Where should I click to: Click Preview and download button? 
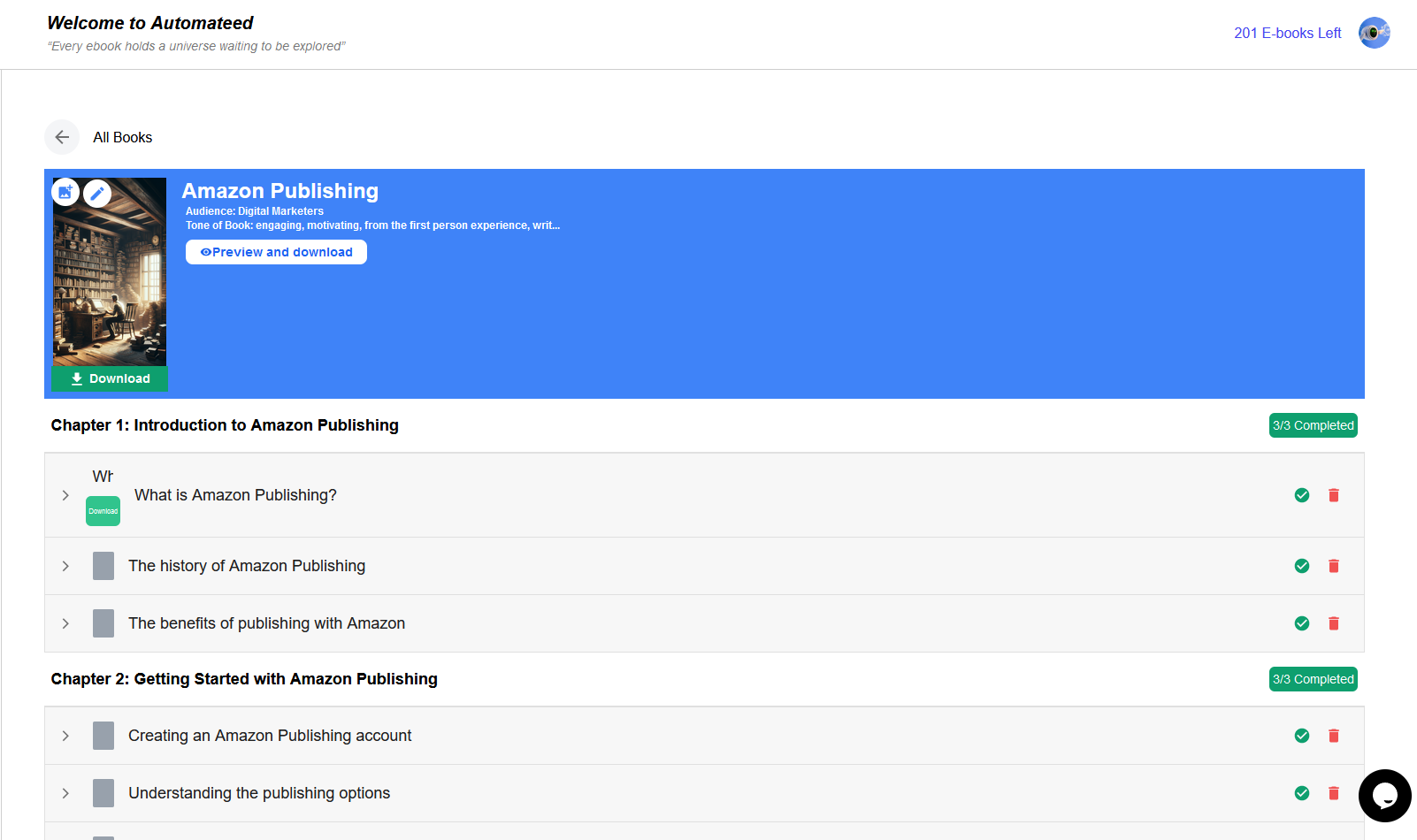pyautogui.click(x=276, y=252)
